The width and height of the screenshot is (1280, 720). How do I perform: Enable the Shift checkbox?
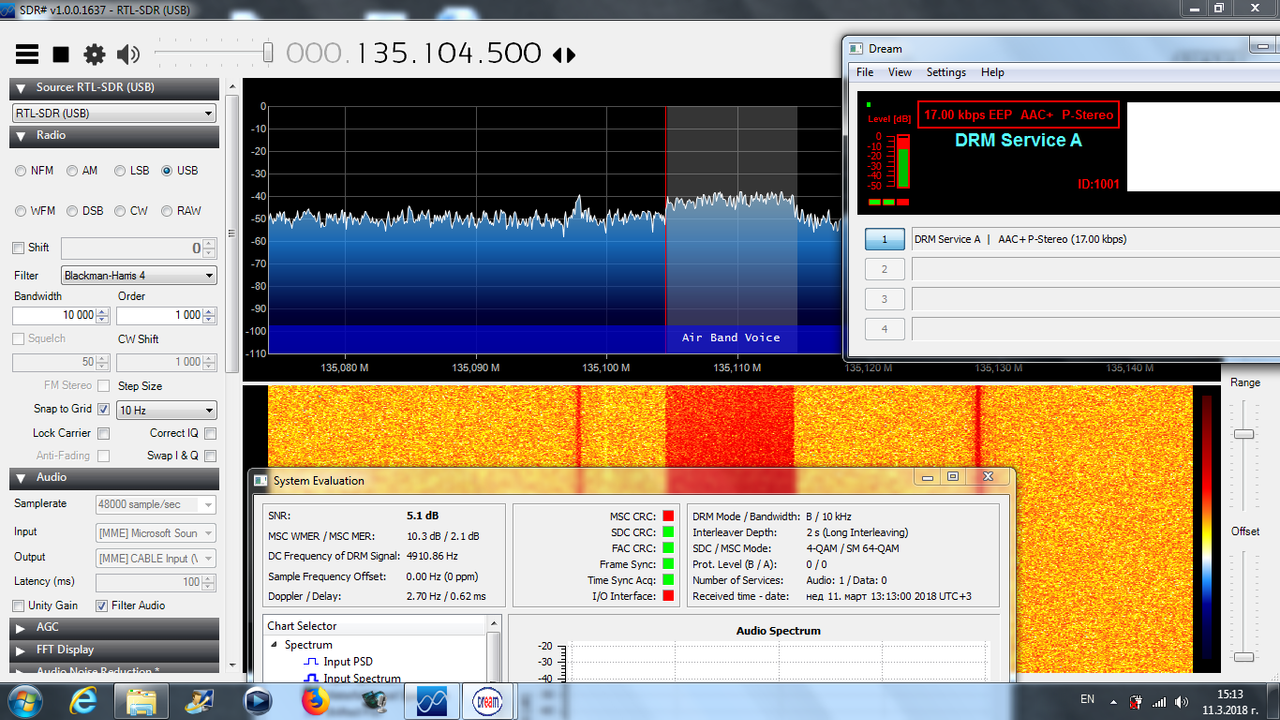(x=17, y=248)
